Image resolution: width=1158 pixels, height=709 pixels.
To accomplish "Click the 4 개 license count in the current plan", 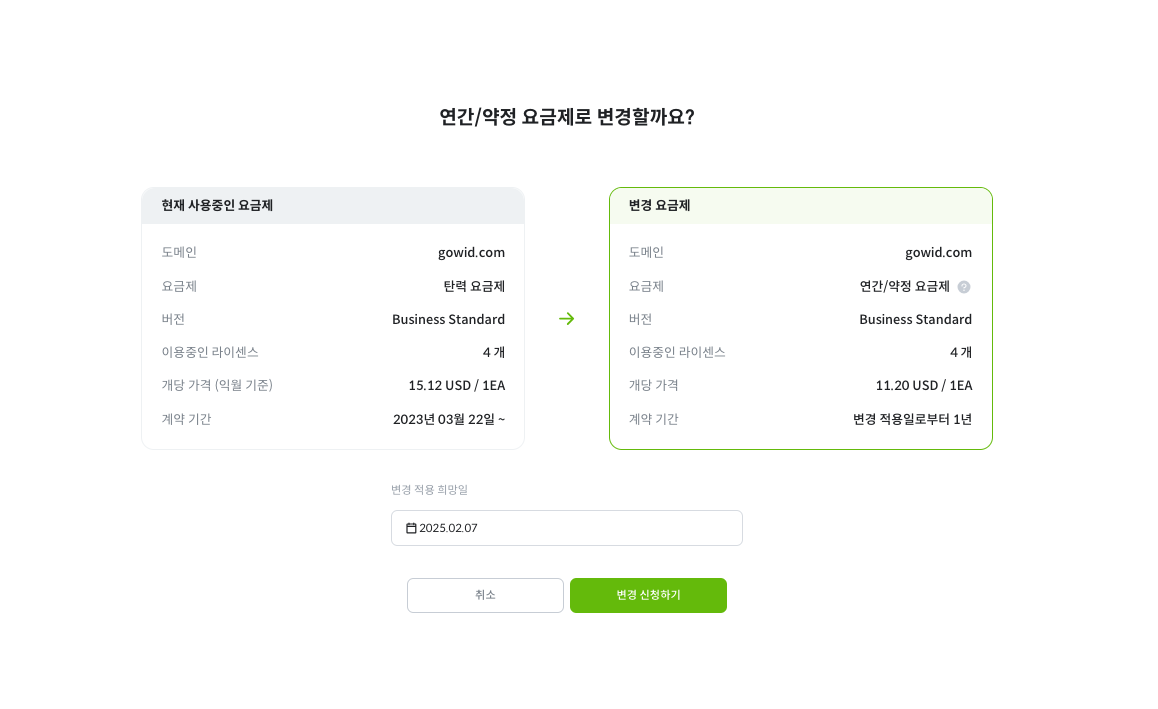I will pos(493,352).
